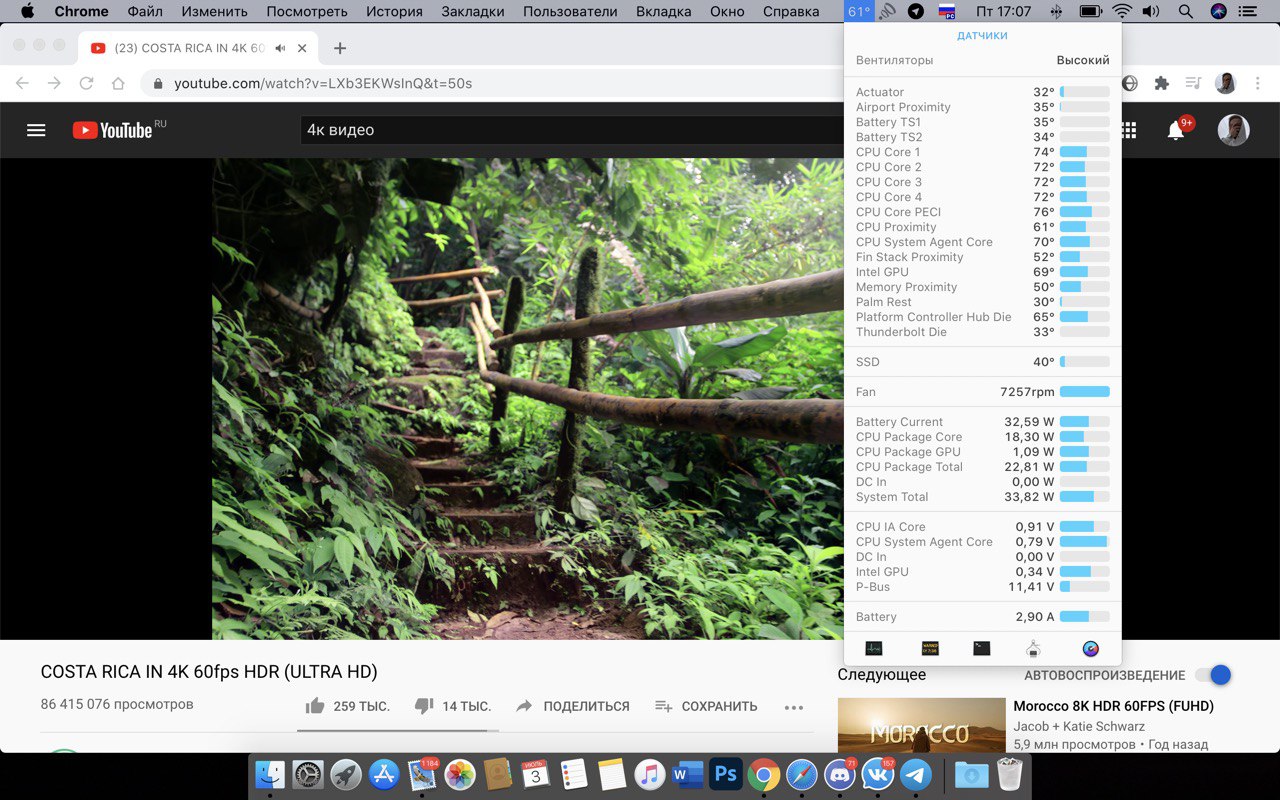Open the Закладки menu
Image resolution: width=1280 pixels, height=800 pixels.
click(471, 12)
